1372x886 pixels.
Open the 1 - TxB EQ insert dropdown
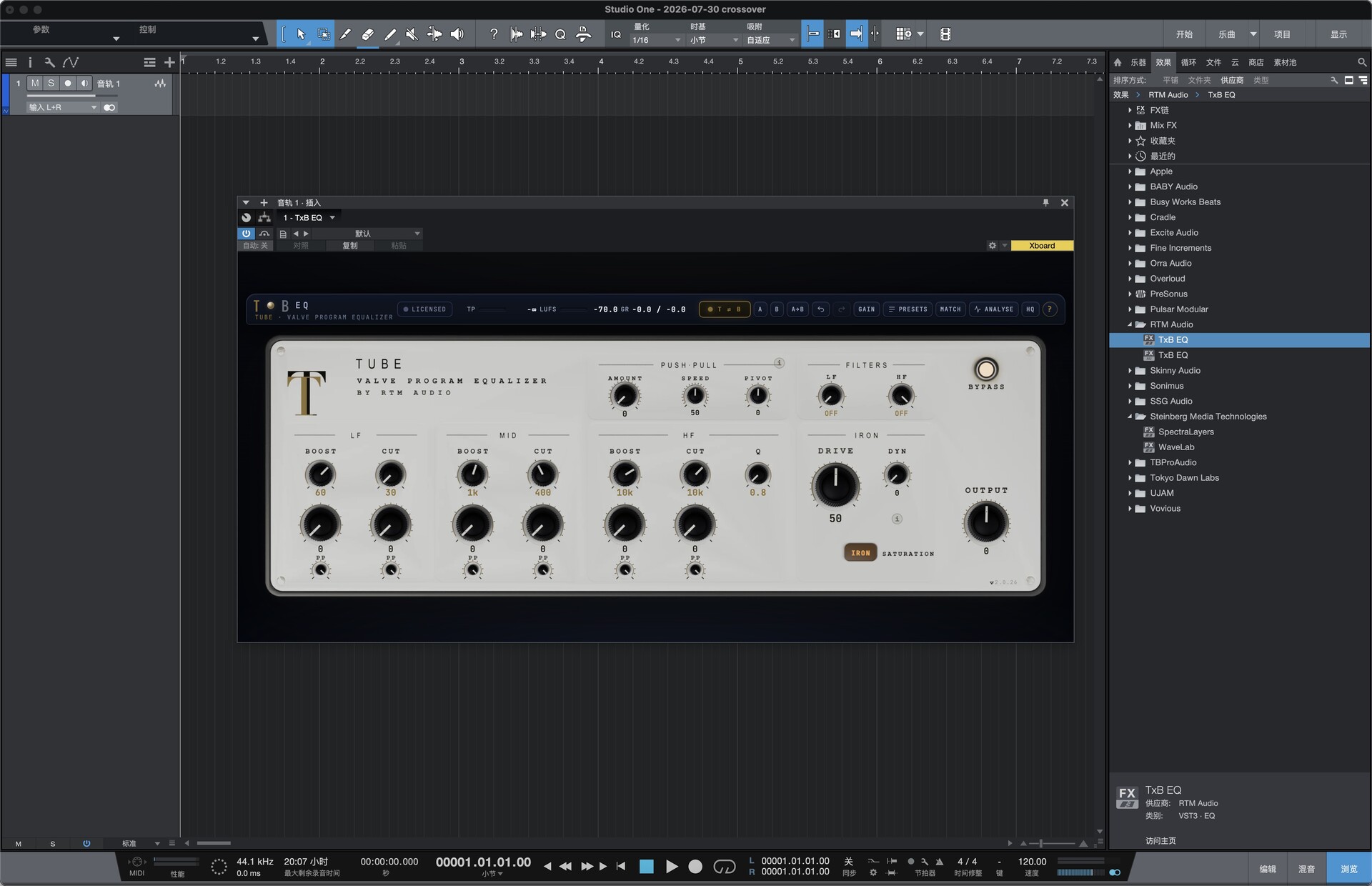click(x=309, y=218)
